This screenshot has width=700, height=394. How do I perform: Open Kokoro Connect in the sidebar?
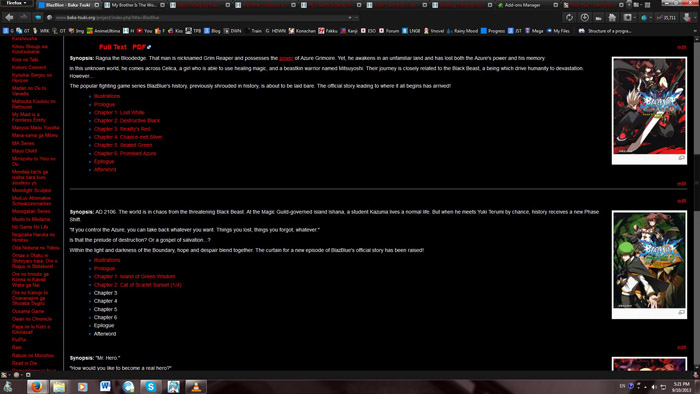(29, 67)
